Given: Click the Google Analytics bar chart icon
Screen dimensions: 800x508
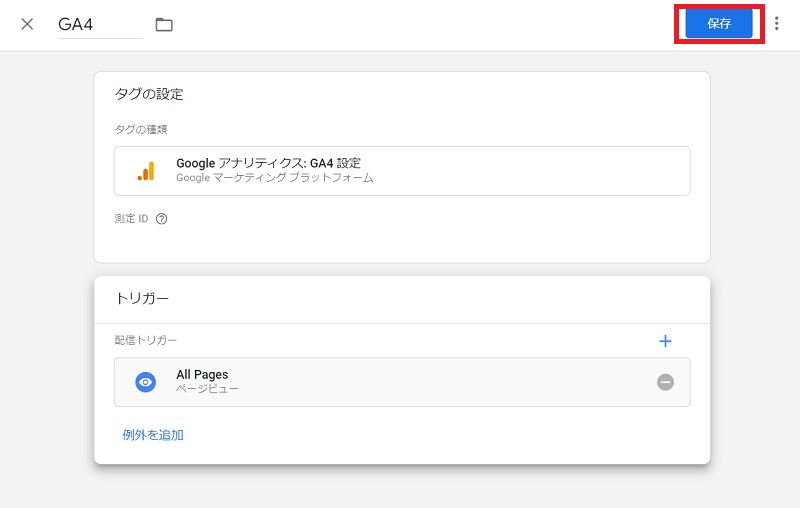Looking at the screenshot, I should coord(146,171).
